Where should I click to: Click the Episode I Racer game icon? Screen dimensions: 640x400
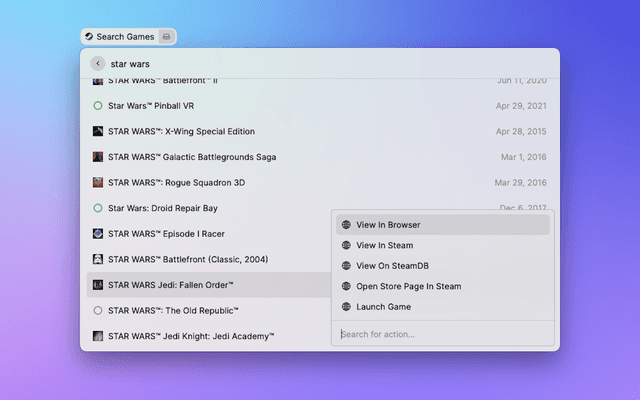[x=98, y=234]
